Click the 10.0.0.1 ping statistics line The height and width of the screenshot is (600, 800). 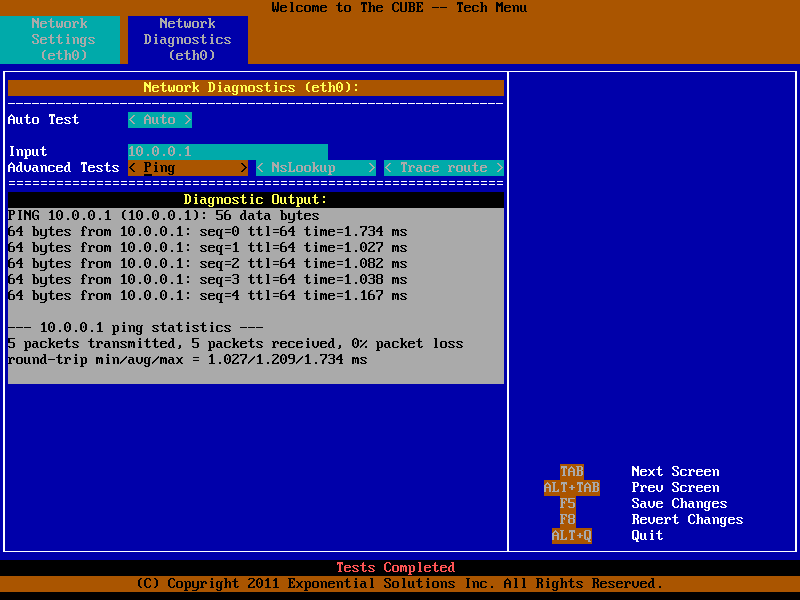click(136, 328)
